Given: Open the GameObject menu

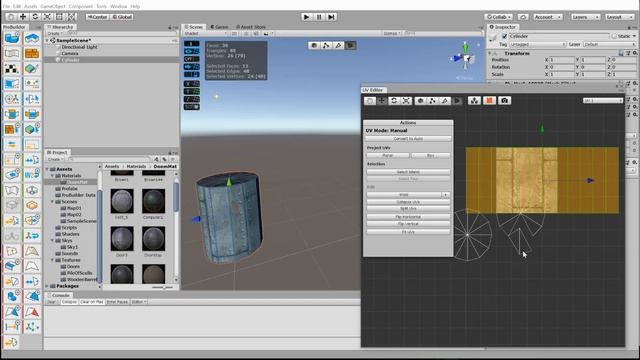Looking at the screenshot, I should tap(53, 6).
